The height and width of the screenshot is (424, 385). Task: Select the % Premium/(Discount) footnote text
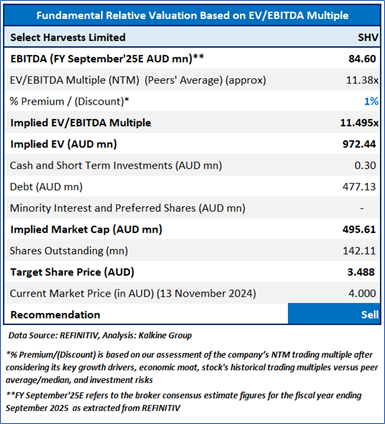click(x=191, y=367)
